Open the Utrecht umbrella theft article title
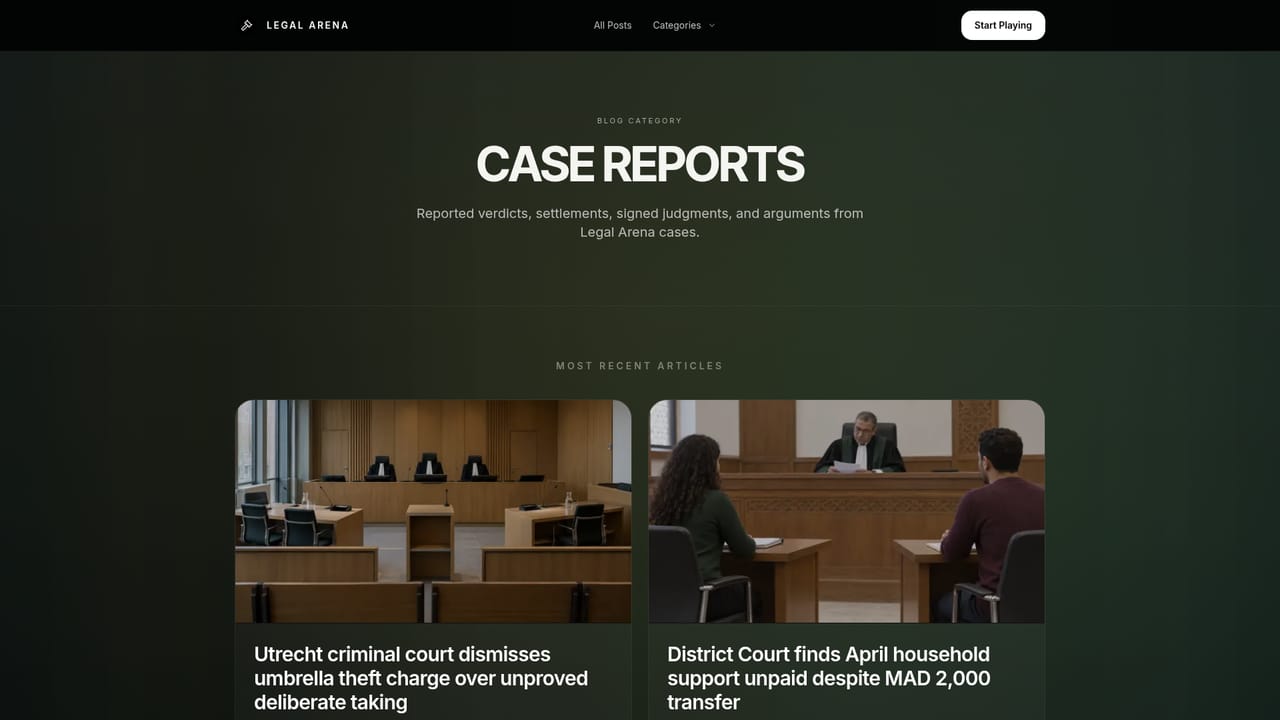 421,678
